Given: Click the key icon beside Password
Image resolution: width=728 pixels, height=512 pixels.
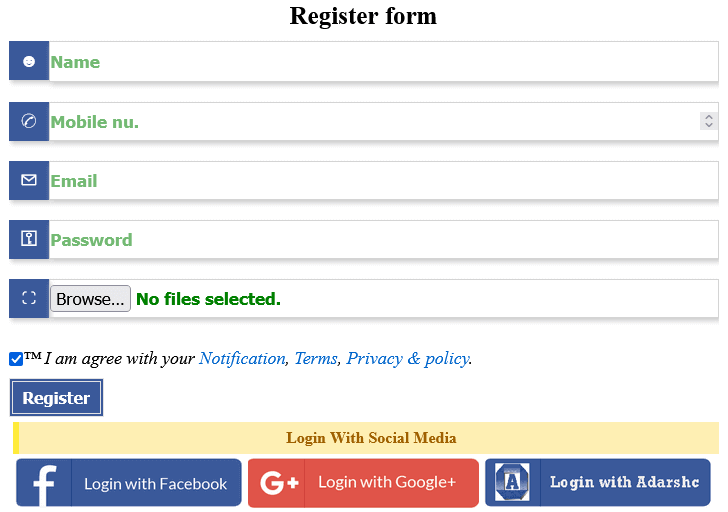Looking at the screenshot, I should (x=29, y=239).
